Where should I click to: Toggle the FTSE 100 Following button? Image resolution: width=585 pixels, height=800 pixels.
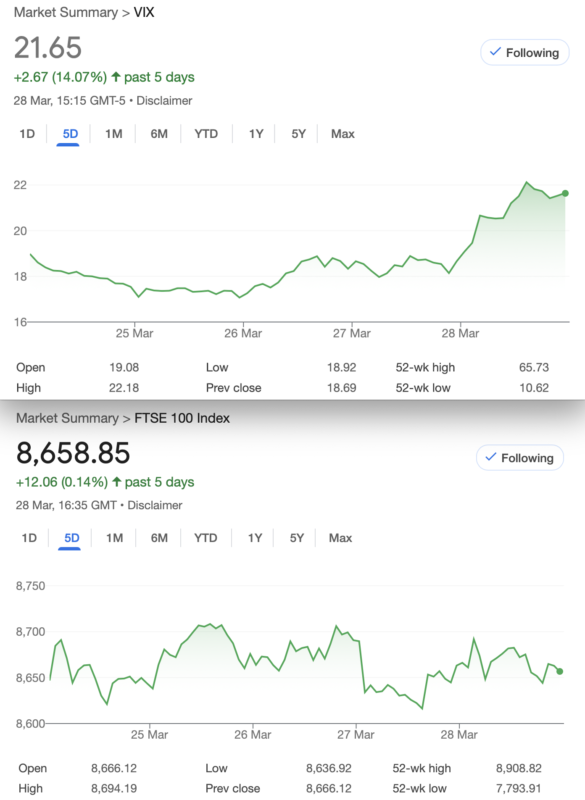(x=520, y=458)
